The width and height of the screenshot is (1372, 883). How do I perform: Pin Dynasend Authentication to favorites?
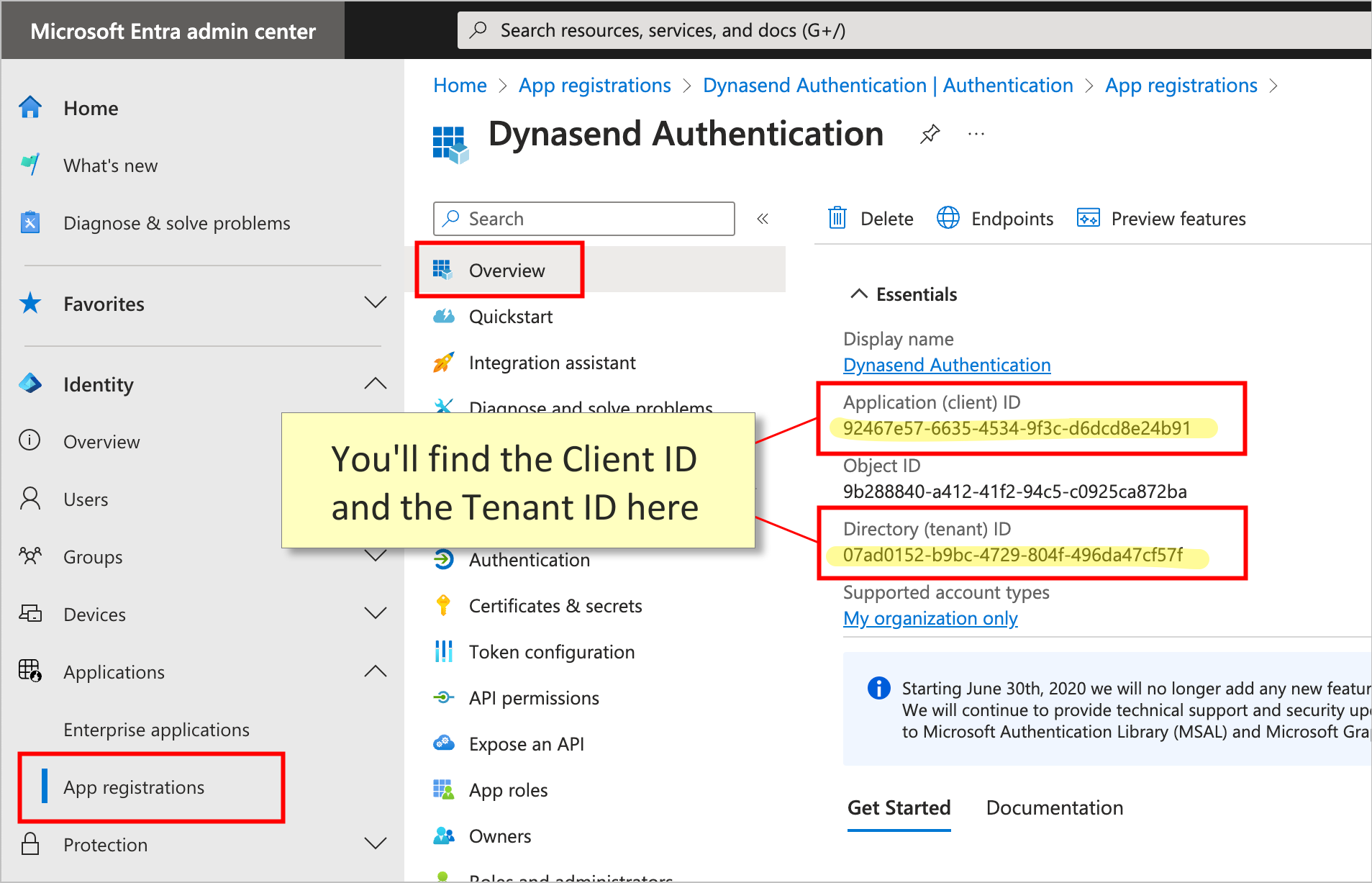pyautogui.click(x=930, y=134)
